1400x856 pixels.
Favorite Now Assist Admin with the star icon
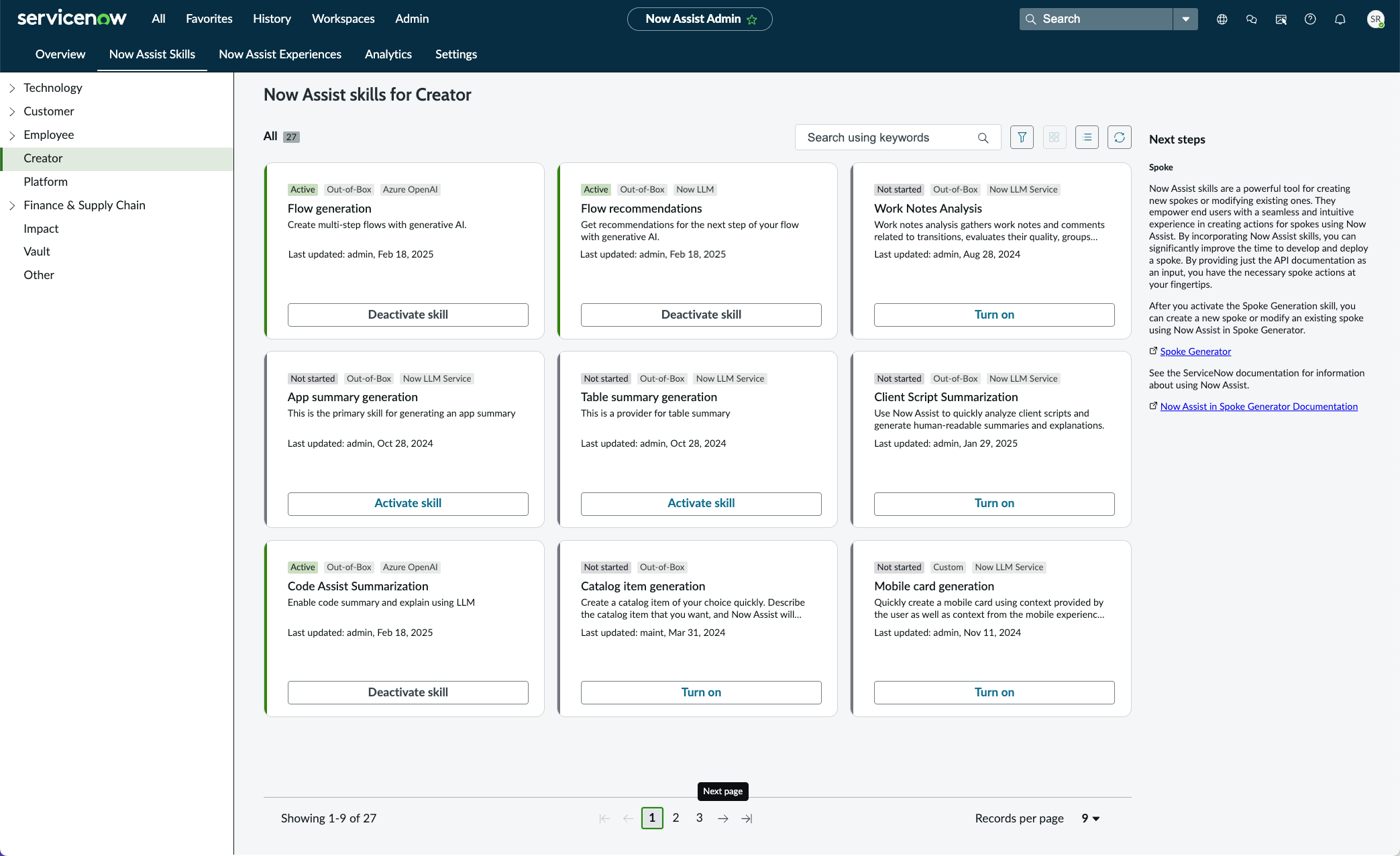pos(752,19)
